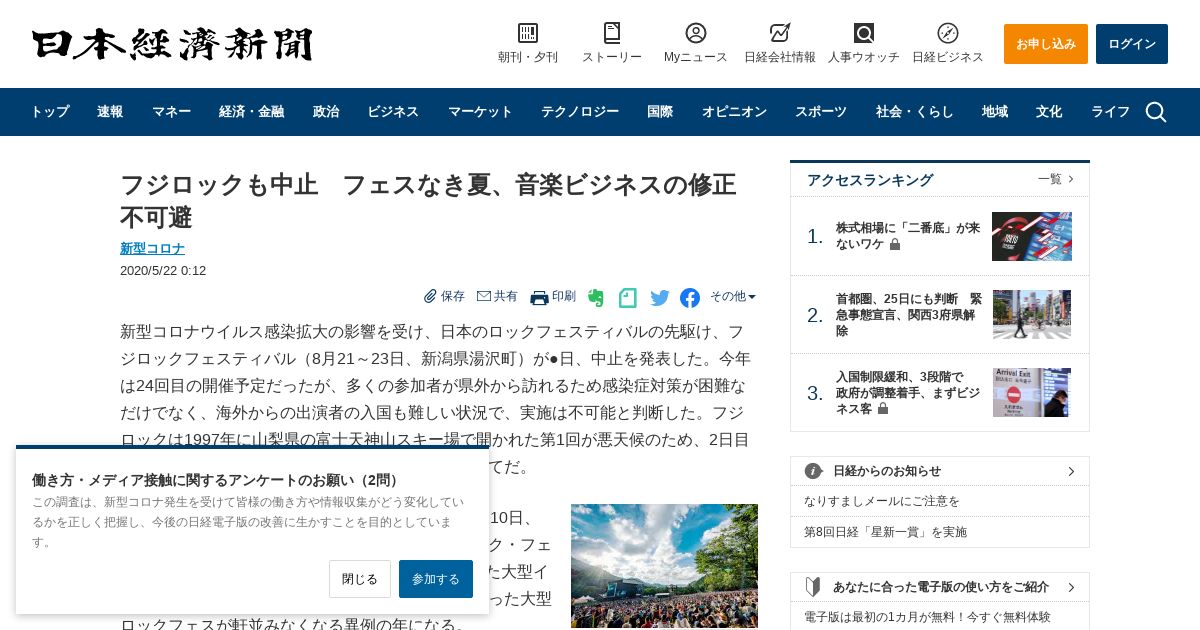Share article on Twitter
1200x630 pixels.
pos(660,297)
